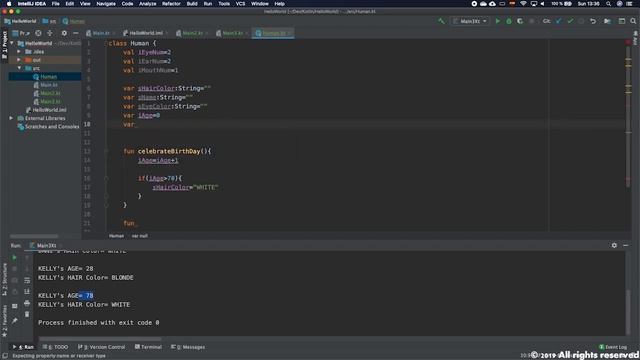Click the horizontal scrollbar in the console

(x=100, y=339)
